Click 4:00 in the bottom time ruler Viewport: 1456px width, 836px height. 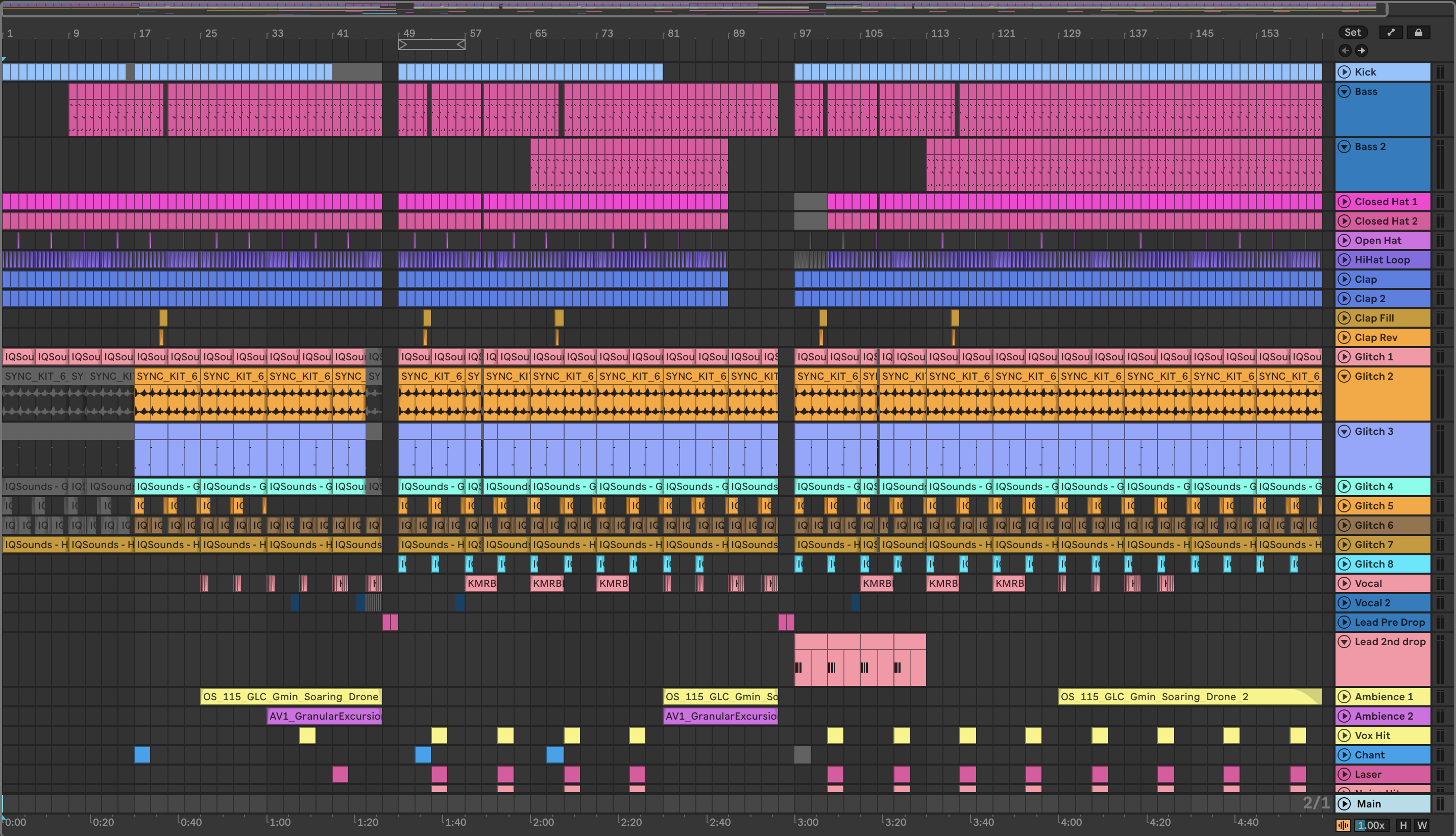[x=1071, y=822]
